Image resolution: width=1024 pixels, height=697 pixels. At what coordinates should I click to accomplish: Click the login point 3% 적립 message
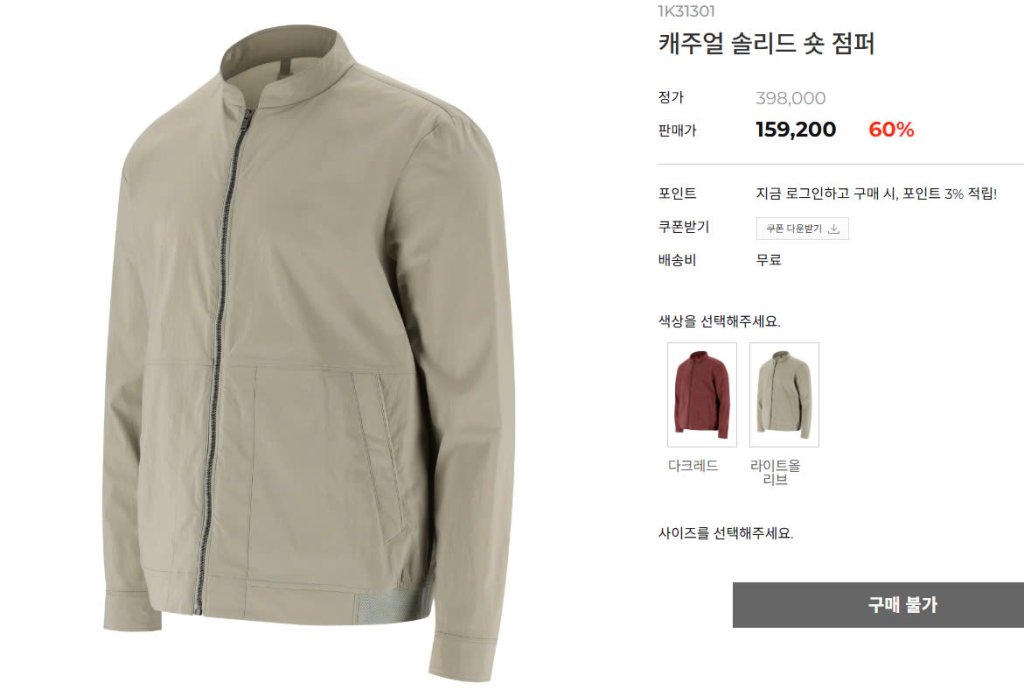[876, 193]
